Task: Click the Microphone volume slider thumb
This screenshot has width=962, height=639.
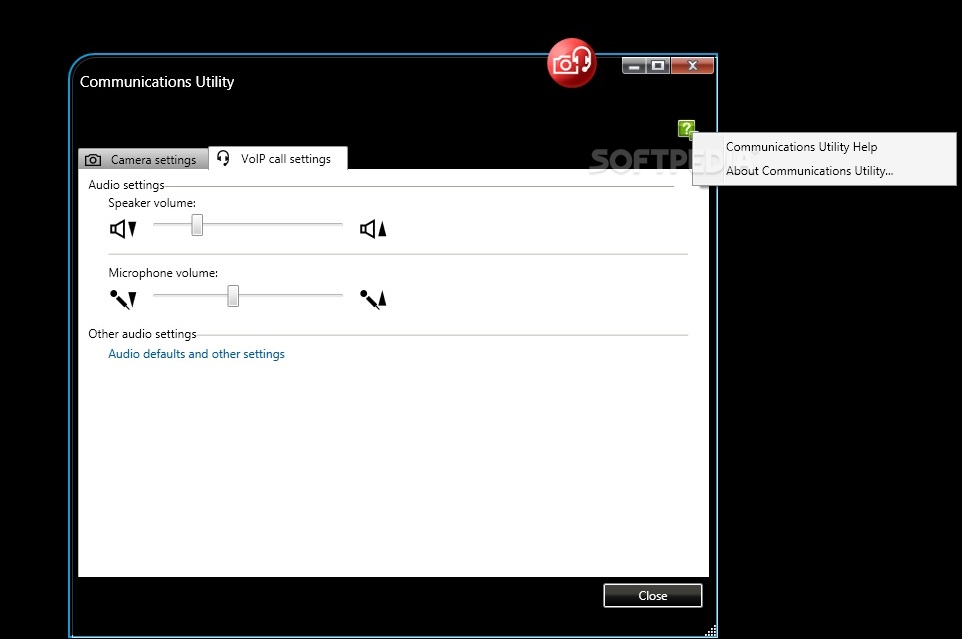Action: tap(233, 296)
